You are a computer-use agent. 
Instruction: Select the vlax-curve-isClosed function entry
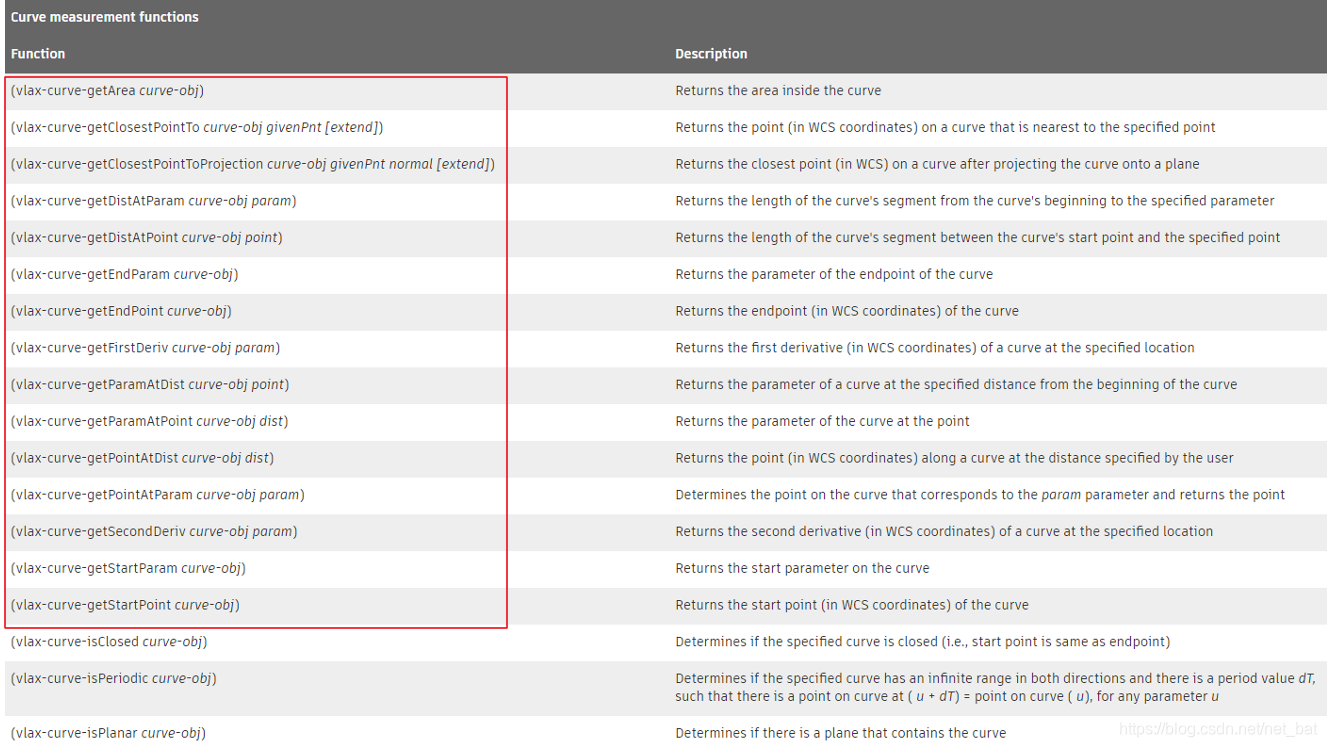pyautogui.click(x=109, y=642)
